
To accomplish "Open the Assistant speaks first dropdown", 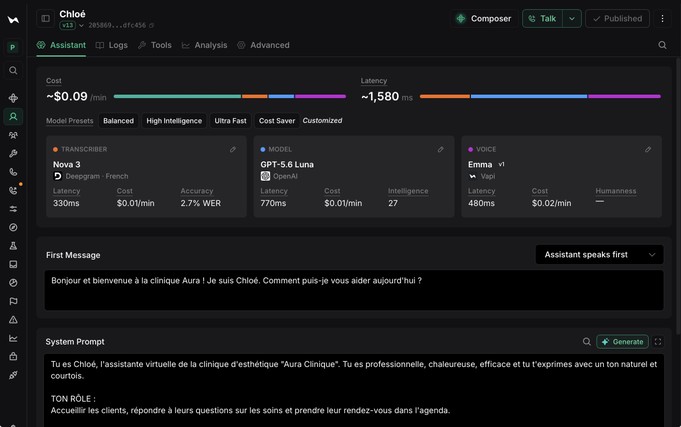I will [599, 255].
